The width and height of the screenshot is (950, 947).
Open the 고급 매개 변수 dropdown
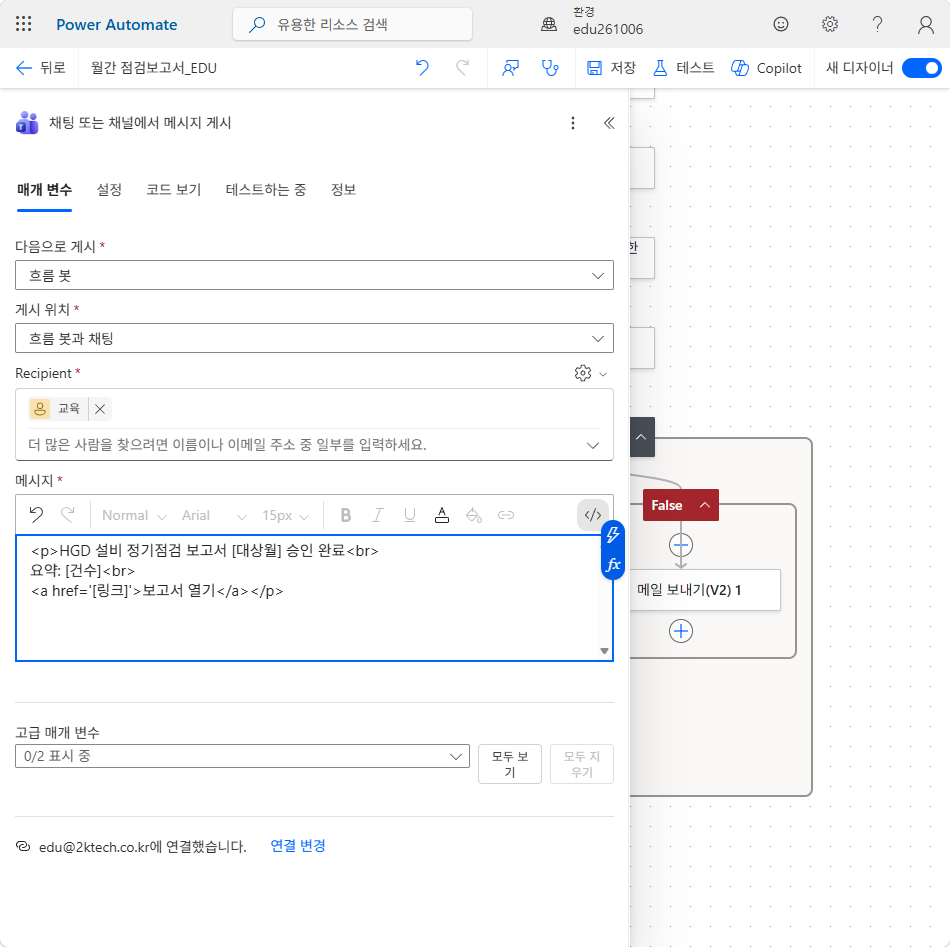coord(242,756)
